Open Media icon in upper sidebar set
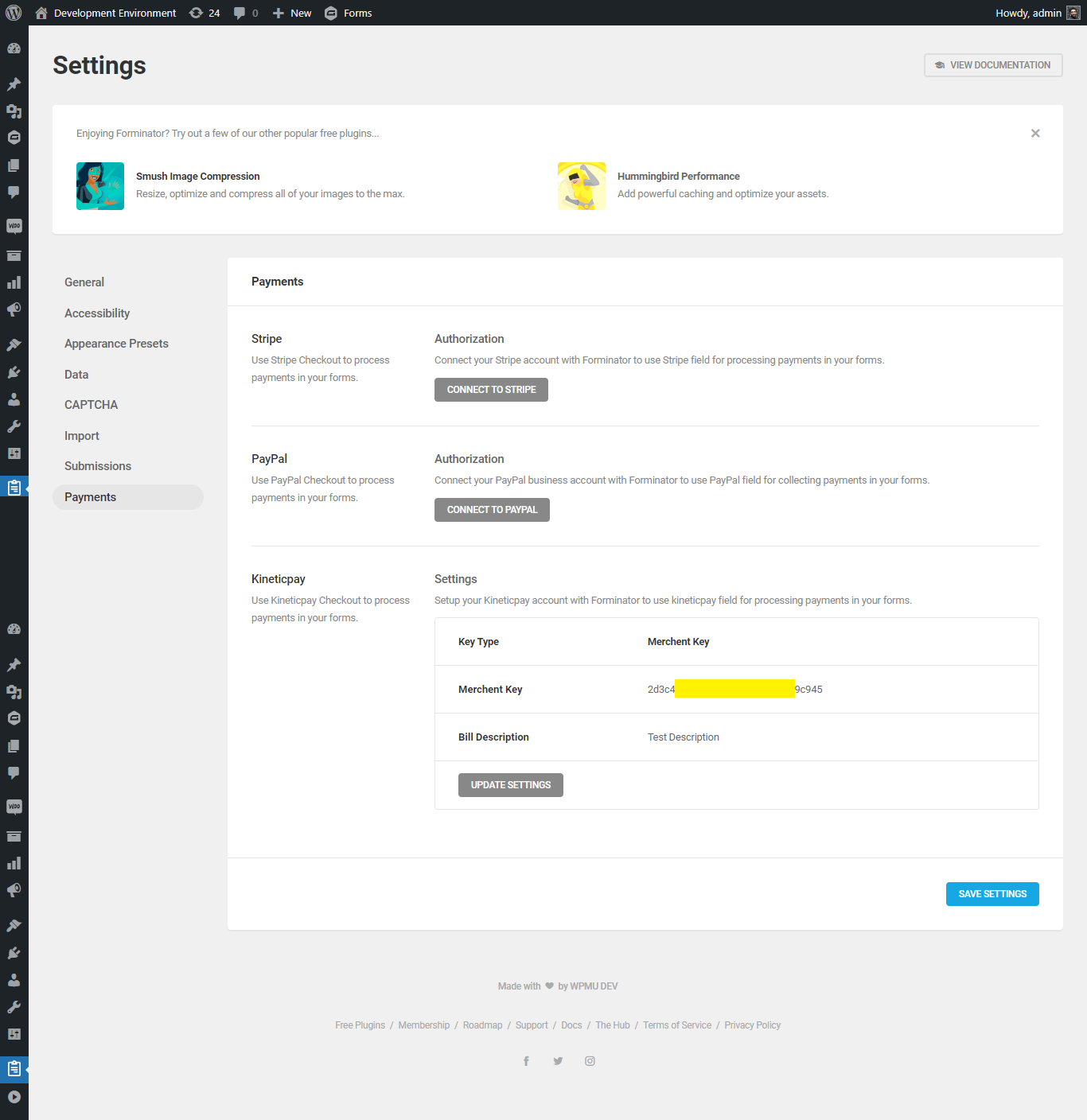 (x=14, y=111)
